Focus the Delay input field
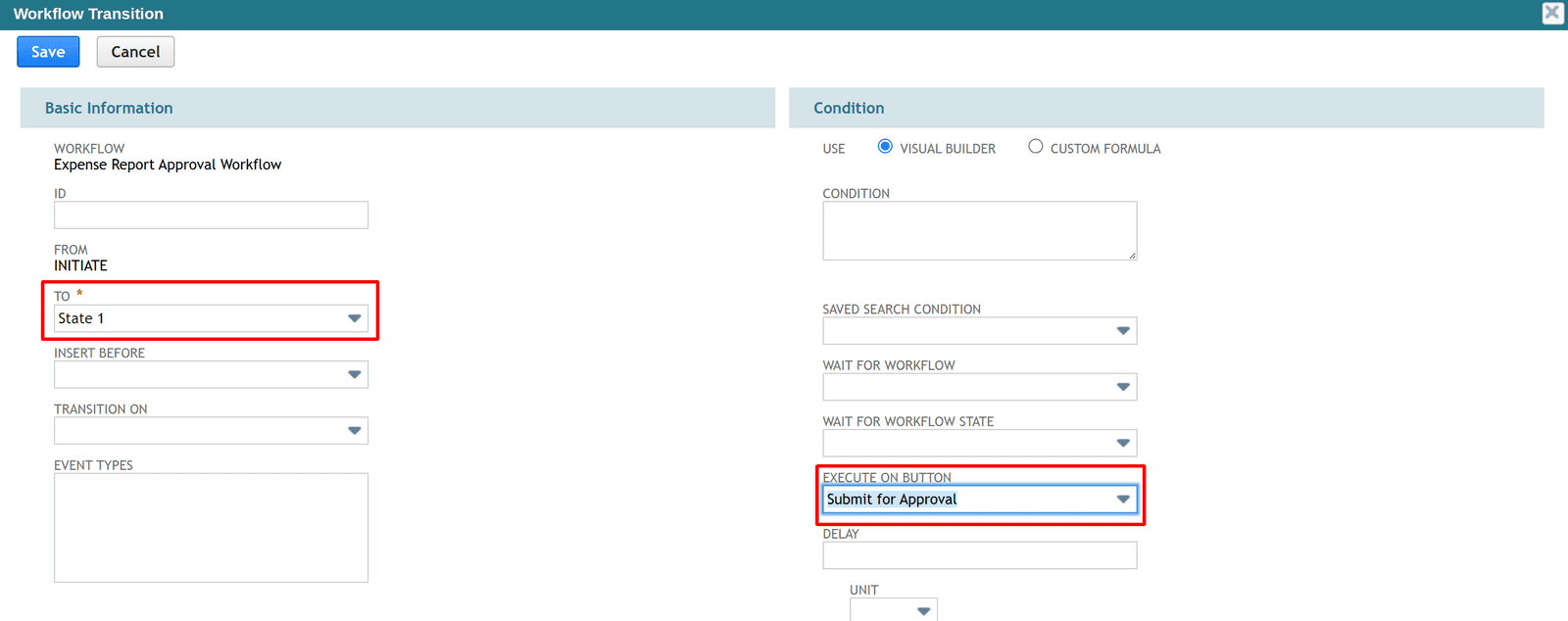 (x=979, y=555)
